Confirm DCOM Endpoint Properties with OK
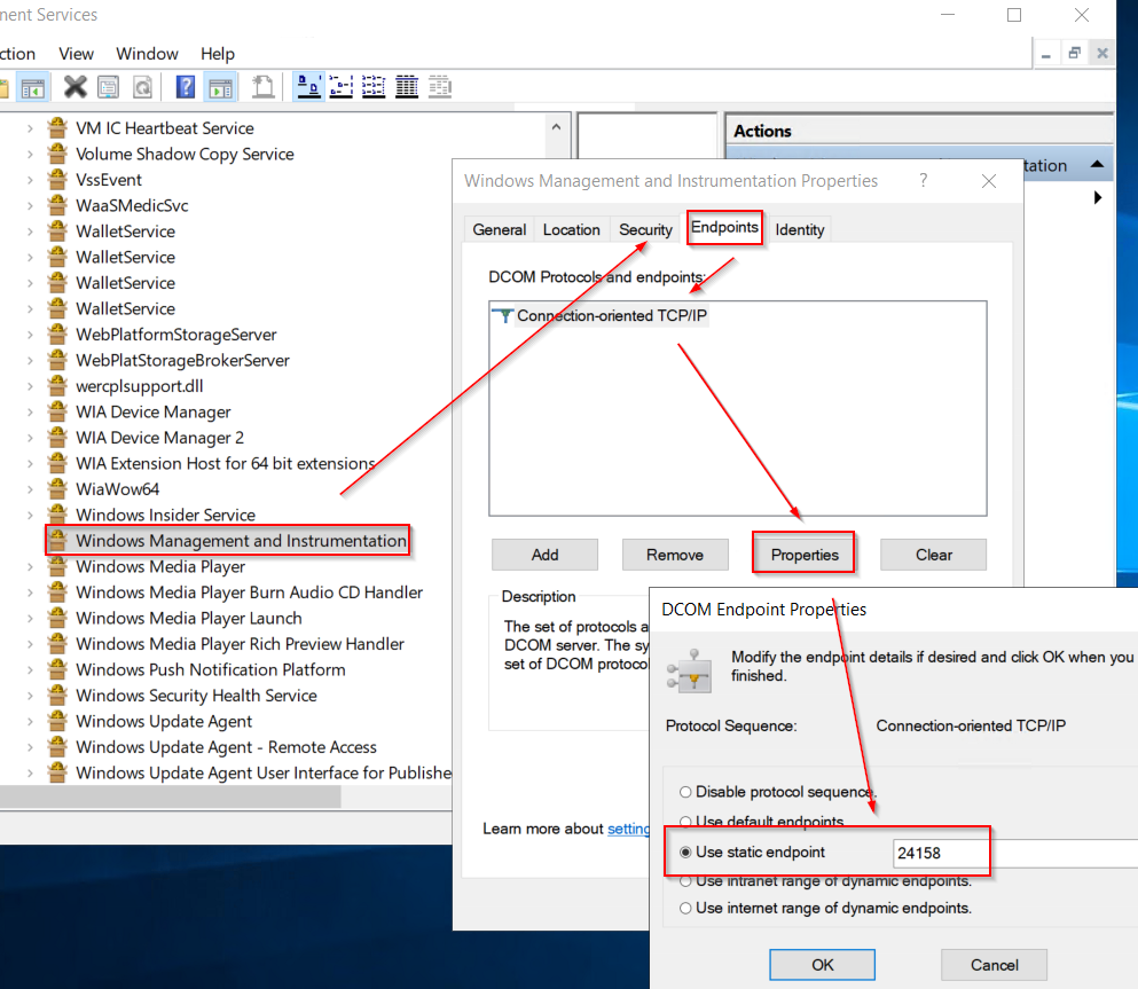The height and width of the screenshot is (989, 1138). [822, 965]
